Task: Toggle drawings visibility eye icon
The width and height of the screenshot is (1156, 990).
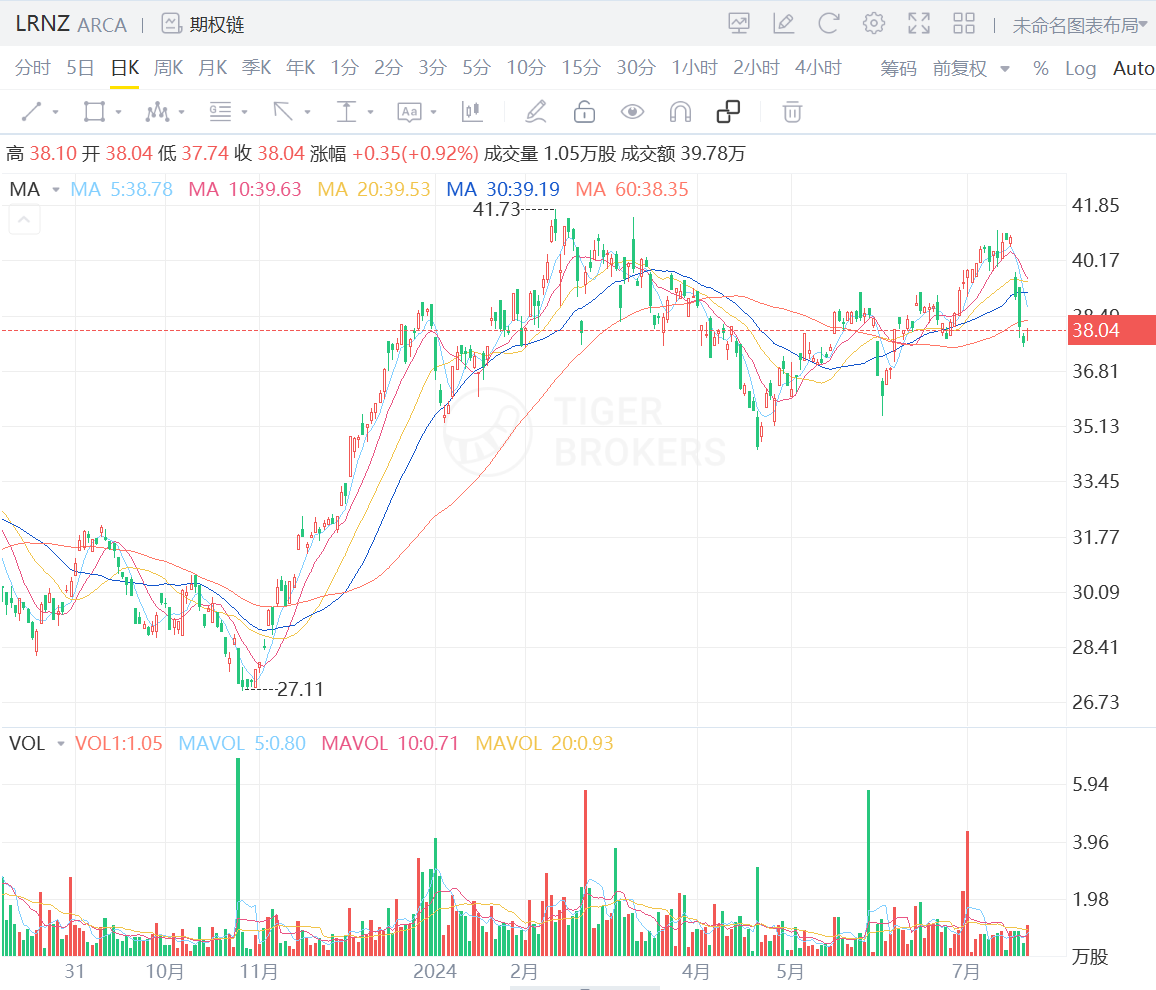Action: [633, 112]
